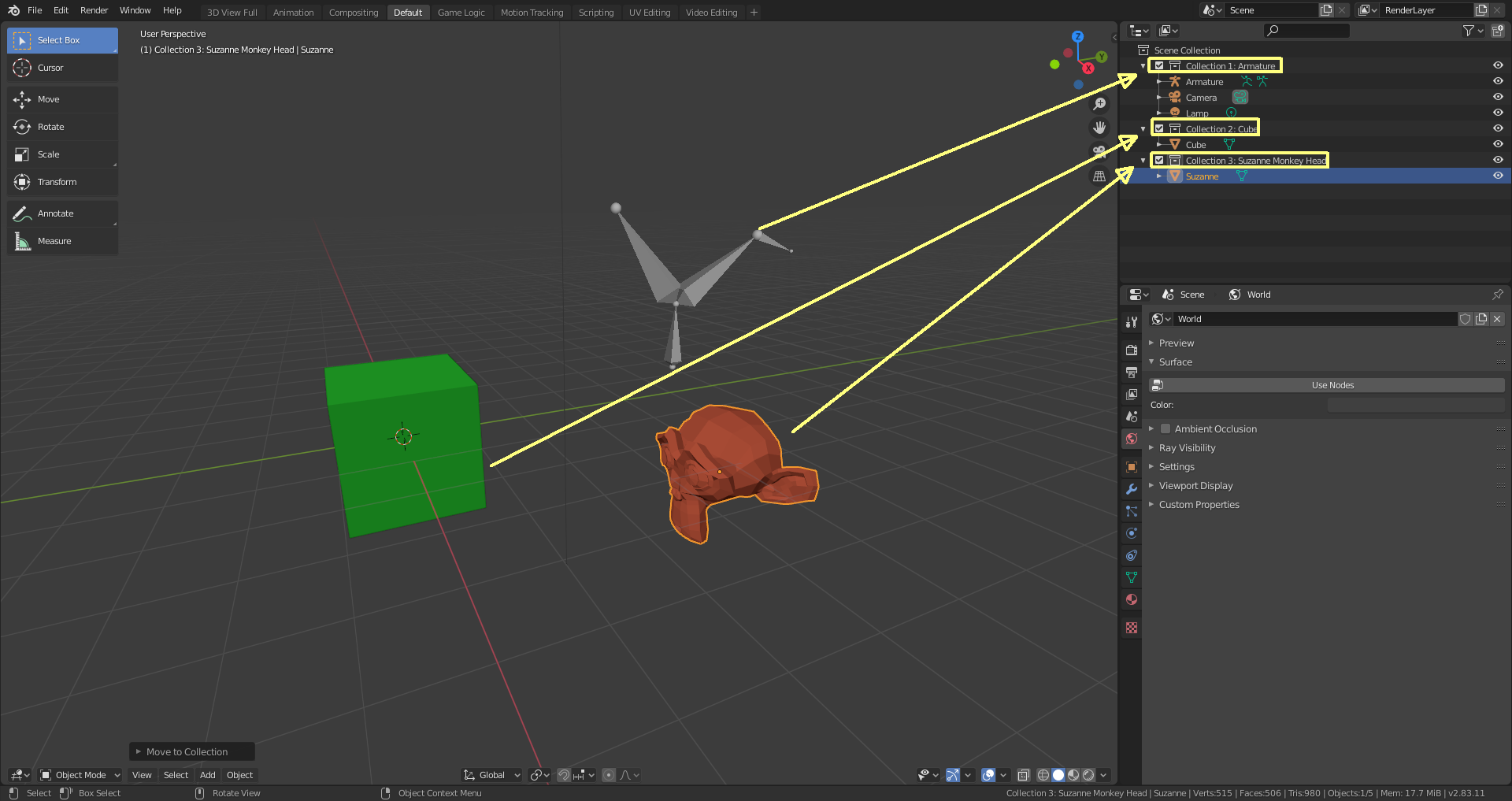Switch viewport to Rendered shading mode
The image size is (1512, 801).
click(x=1088, y=775)
